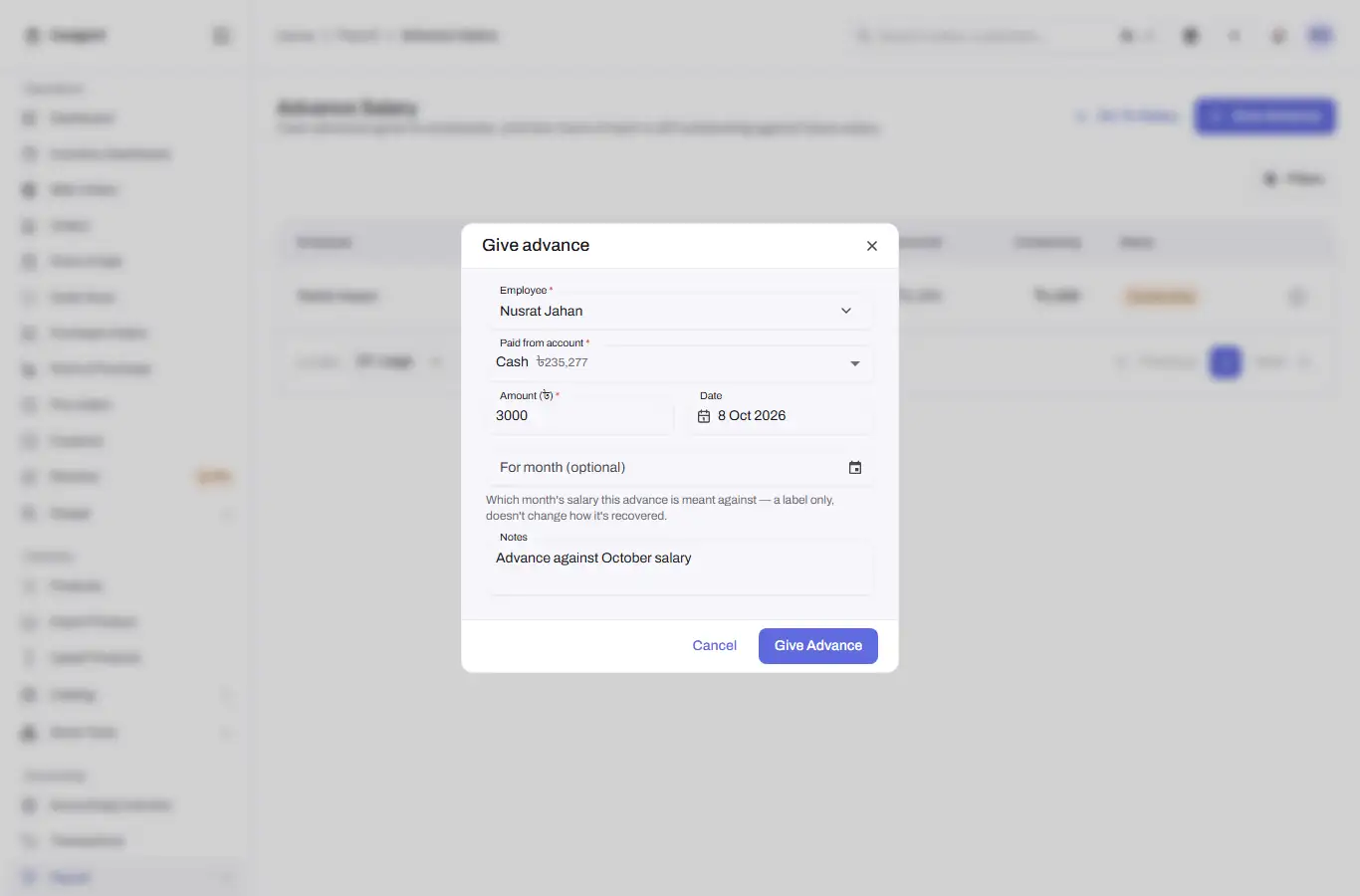The height and width of the screenshot is (896, 1360).
Task: Close the Give advance dialog
Action: point(871,246)
